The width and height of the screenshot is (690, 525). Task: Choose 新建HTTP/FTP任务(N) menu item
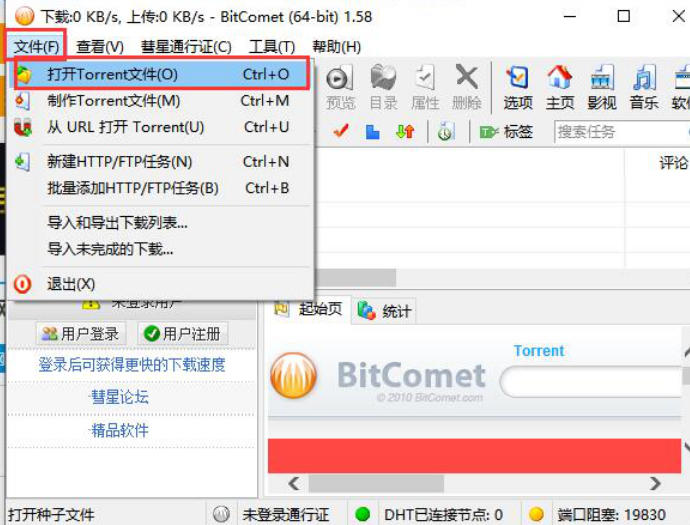point(161,162)
